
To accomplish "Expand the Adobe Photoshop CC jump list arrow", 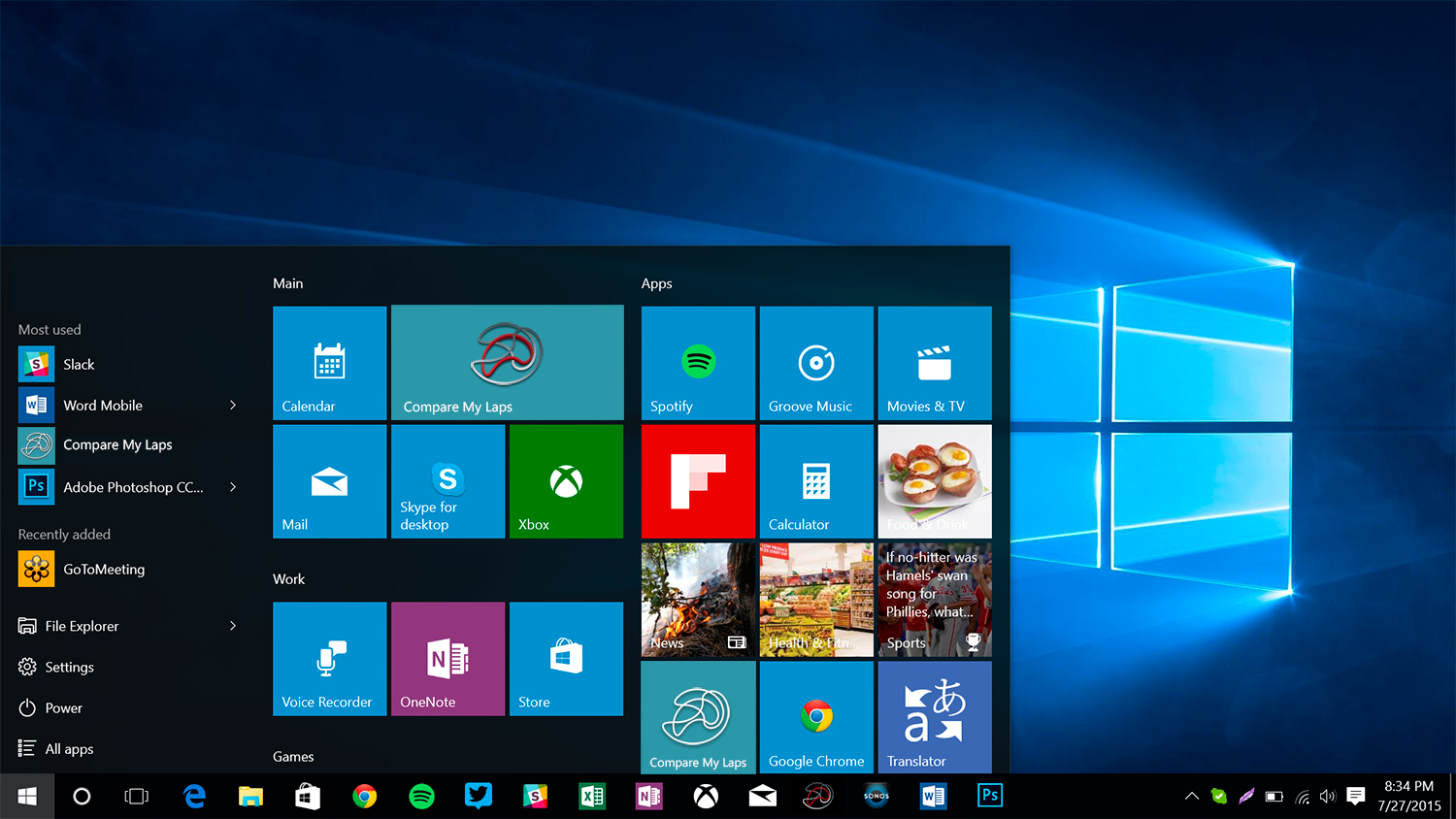I will [x=233, y=487].
